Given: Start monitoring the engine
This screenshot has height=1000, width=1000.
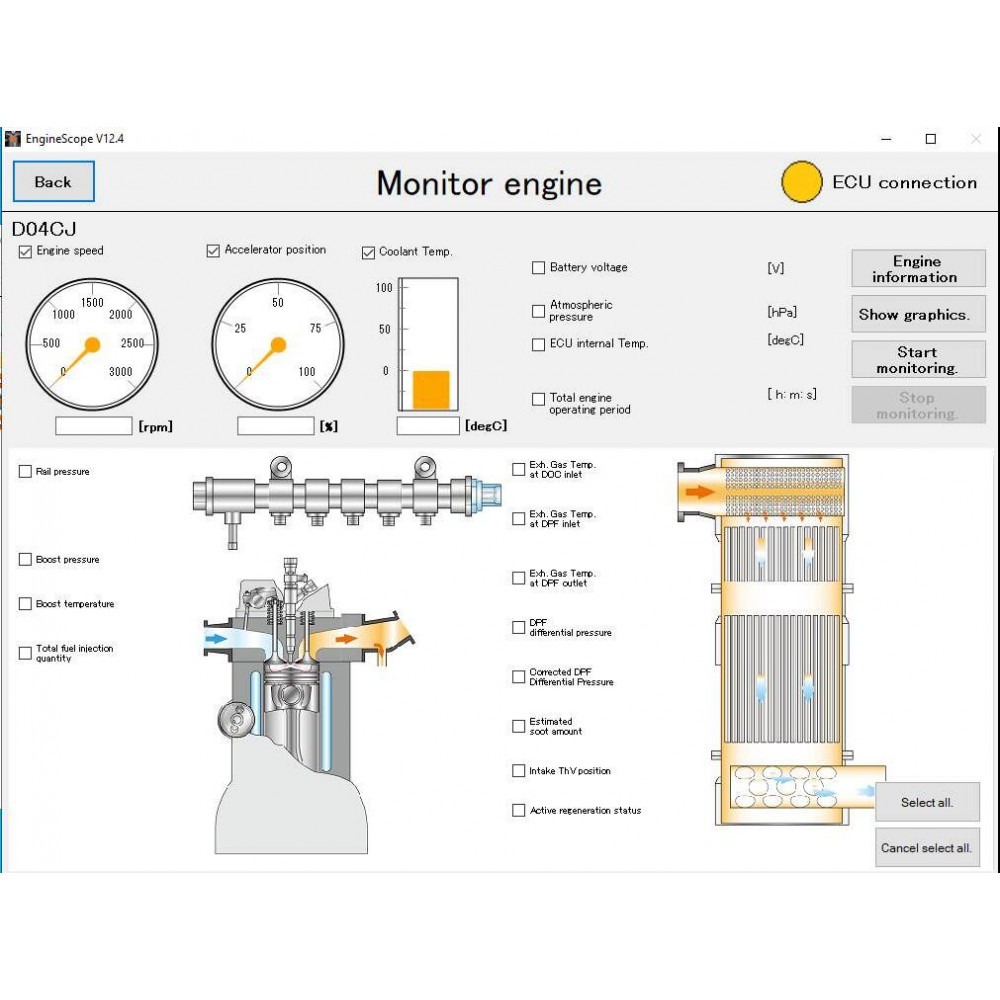Looking at the screenshot, I should pyautogui.click(x=918, y=360).
